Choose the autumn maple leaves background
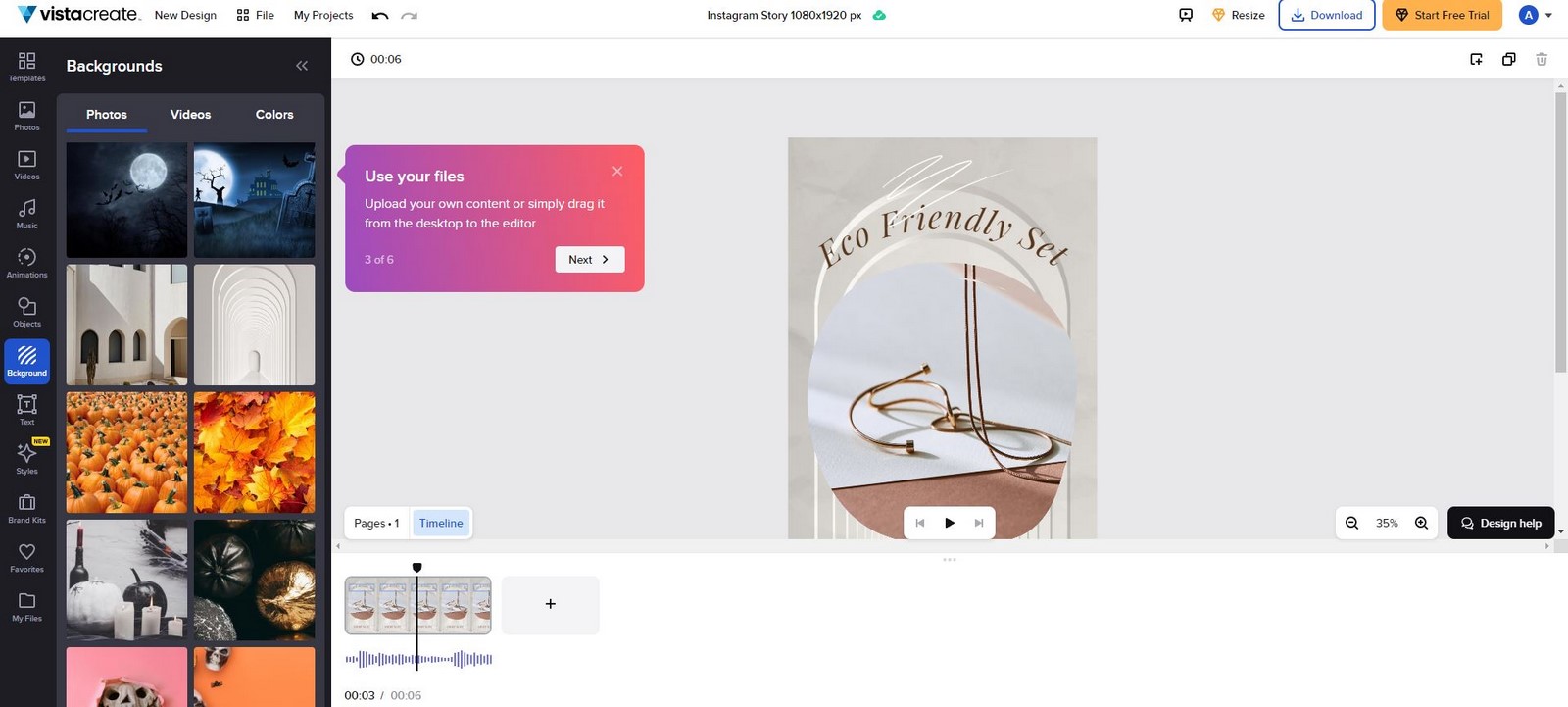 point(254,452)
